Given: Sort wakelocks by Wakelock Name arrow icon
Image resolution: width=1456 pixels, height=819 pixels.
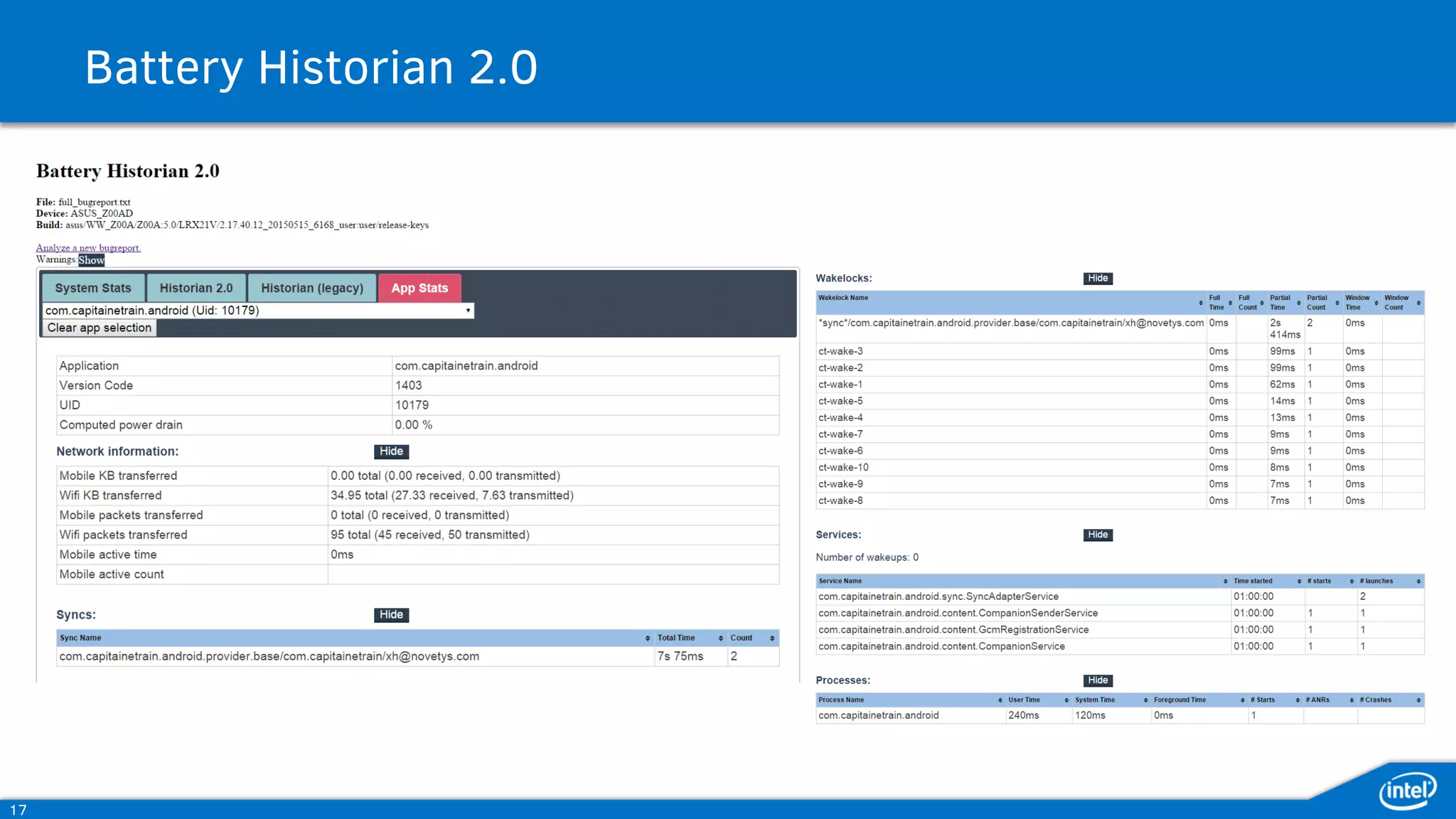Looking at the screenshot, I should point(1201,304).
